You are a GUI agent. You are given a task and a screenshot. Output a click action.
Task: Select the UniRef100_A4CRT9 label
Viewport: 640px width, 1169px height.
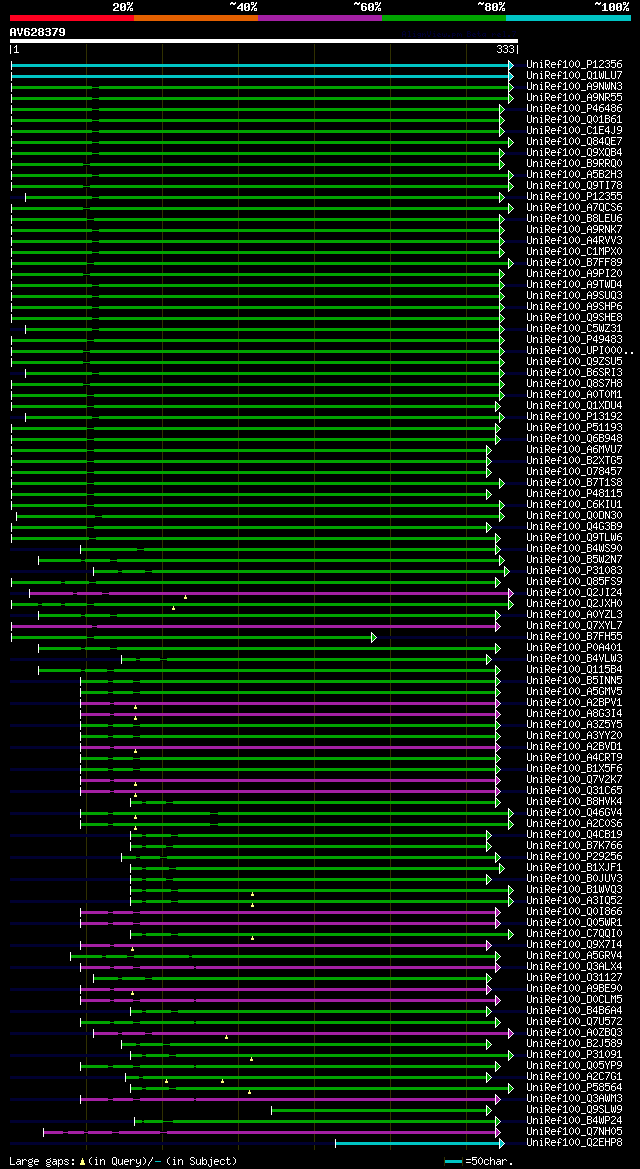click(574, 757)
